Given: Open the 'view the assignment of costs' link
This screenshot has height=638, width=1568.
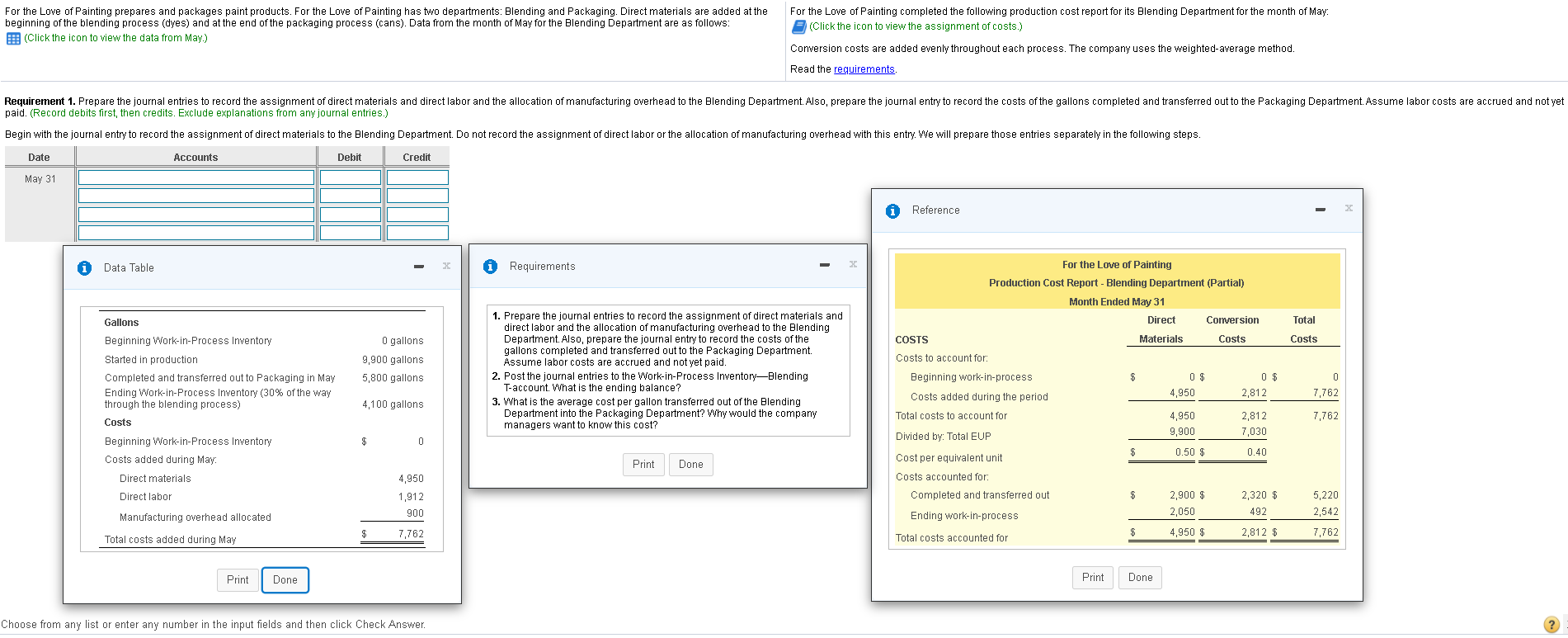Looking at the screenshot, I should coord(916,26).
